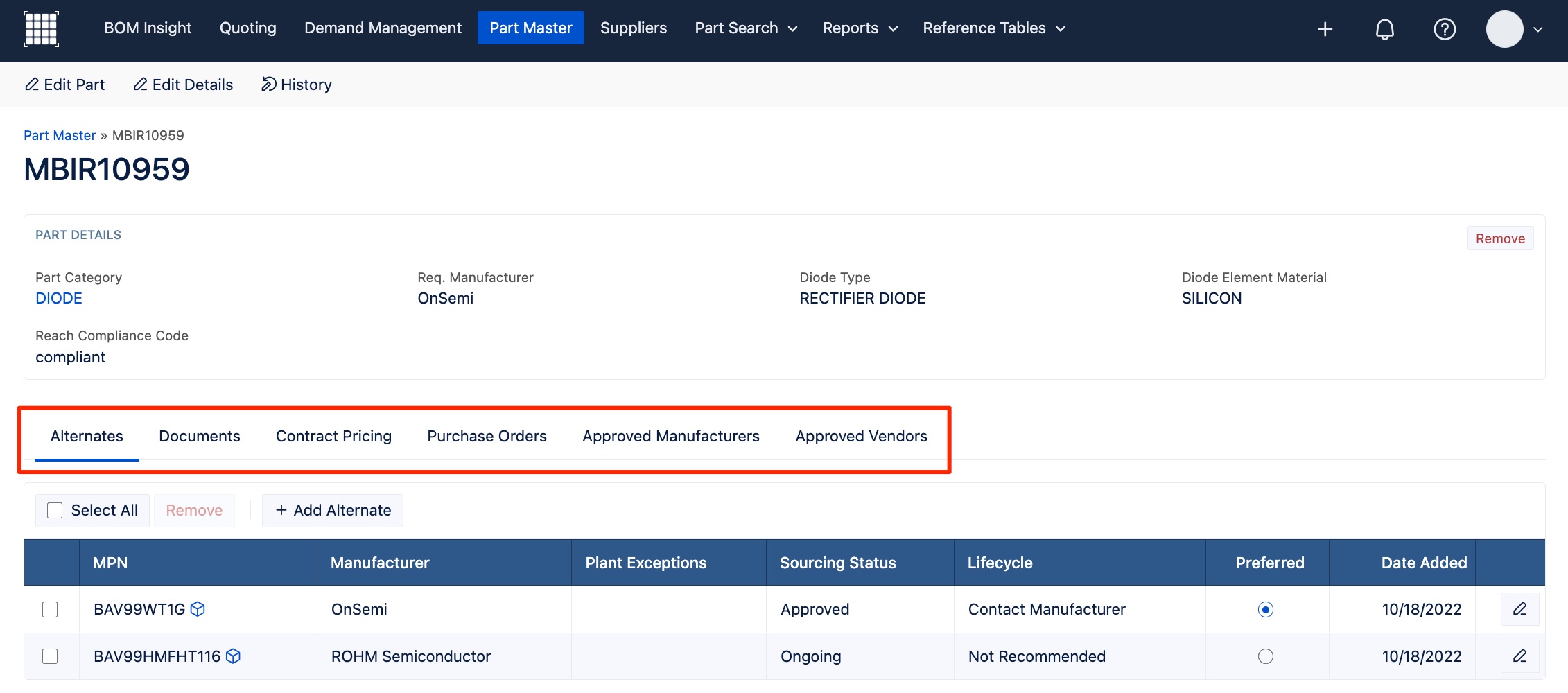Viewport: 1568px width, 693px height.
Task: Click the Add Alternate button
Action: [x=333, y=511]
